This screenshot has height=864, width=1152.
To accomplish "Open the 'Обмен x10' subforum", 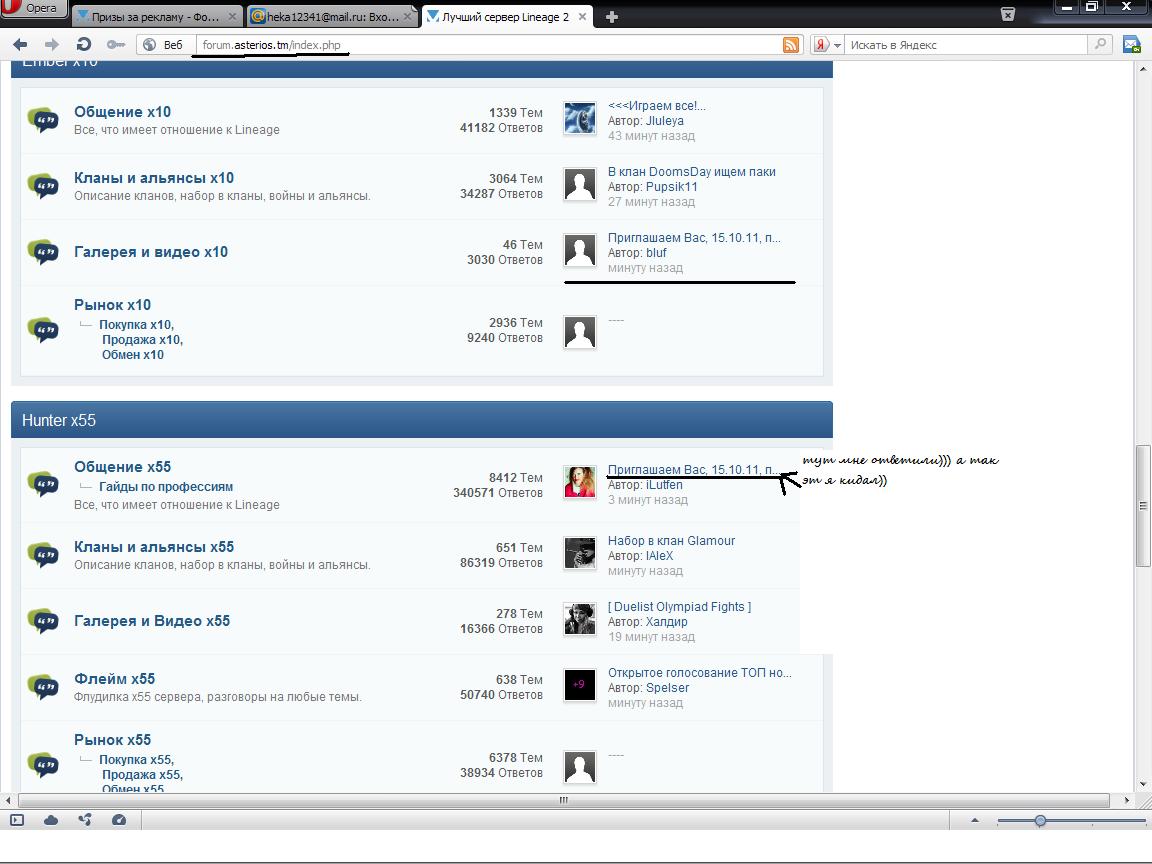I will [133, 354].
